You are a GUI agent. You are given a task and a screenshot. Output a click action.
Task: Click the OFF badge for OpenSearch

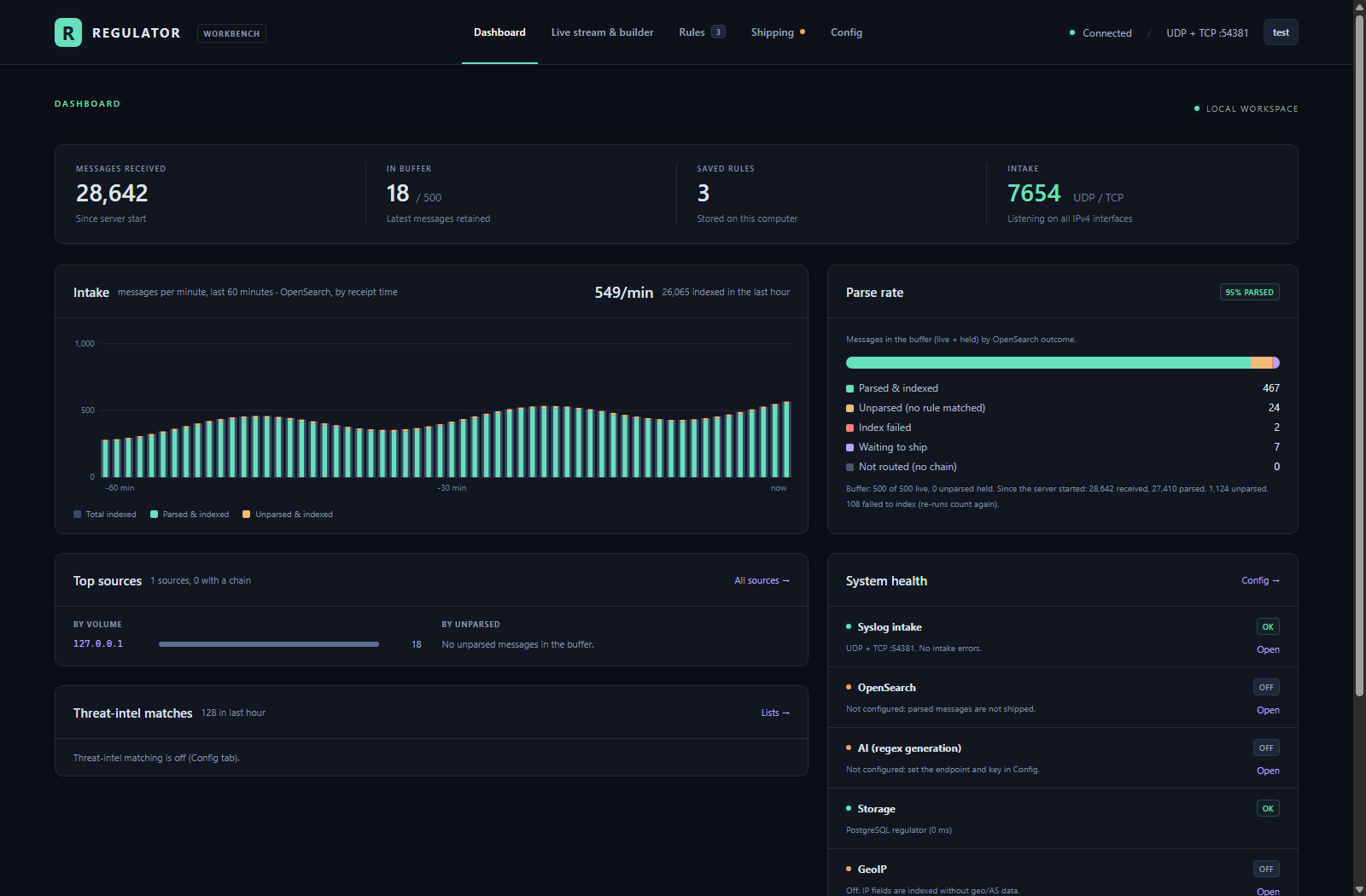click(x=1266, y=687)
